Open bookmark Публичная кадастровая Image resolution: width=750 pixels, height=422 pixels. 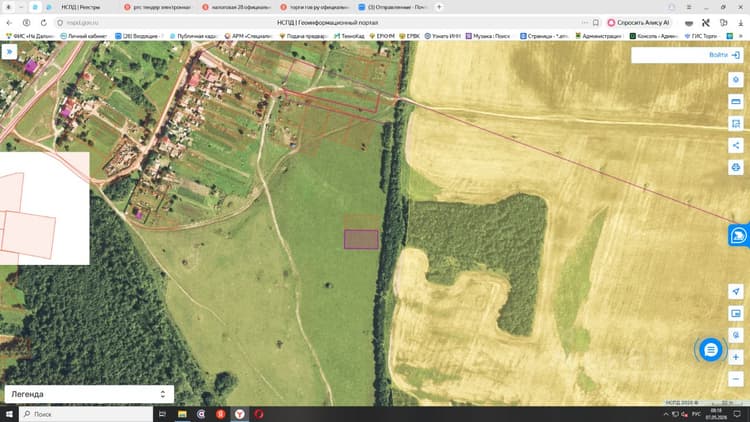194,36
